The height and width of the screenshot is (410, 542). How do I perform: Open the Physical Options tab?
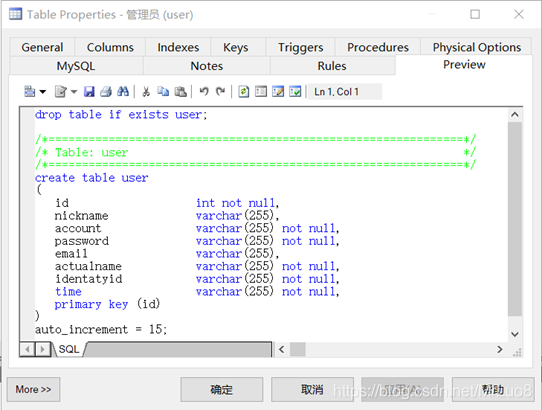pos(476,47)
